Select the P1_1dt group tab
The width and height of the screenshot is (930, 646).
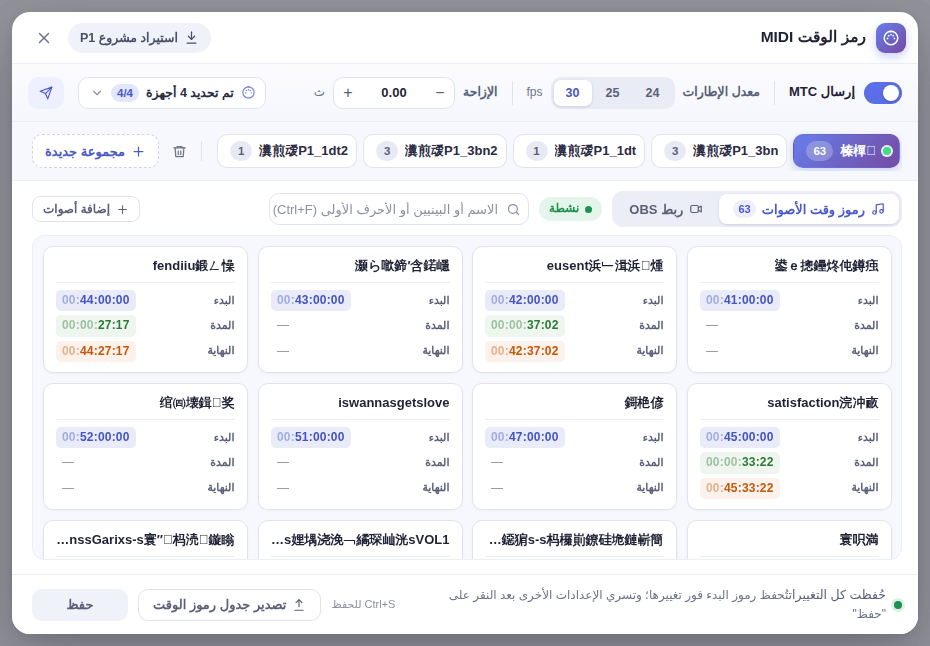coord(579,151)
